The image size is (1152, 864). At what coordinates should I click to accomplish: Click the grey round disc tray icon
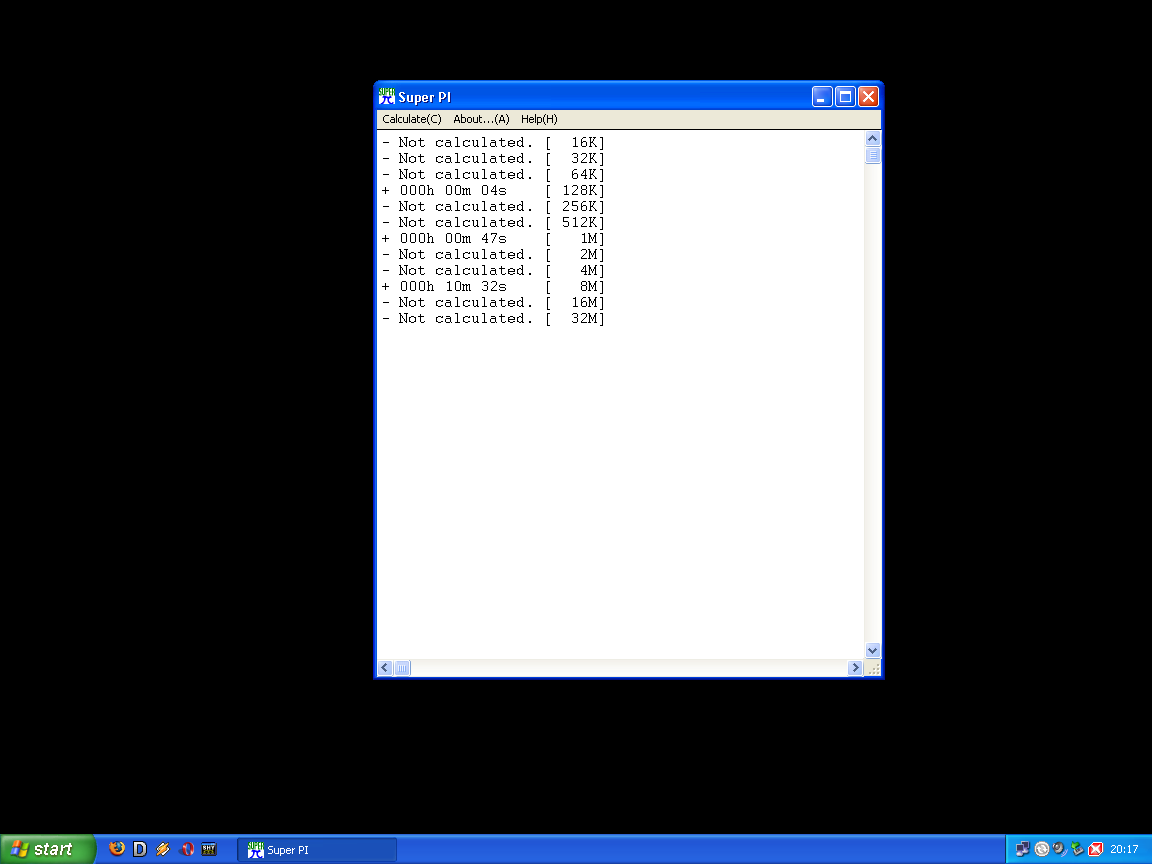pos(1041,849)
